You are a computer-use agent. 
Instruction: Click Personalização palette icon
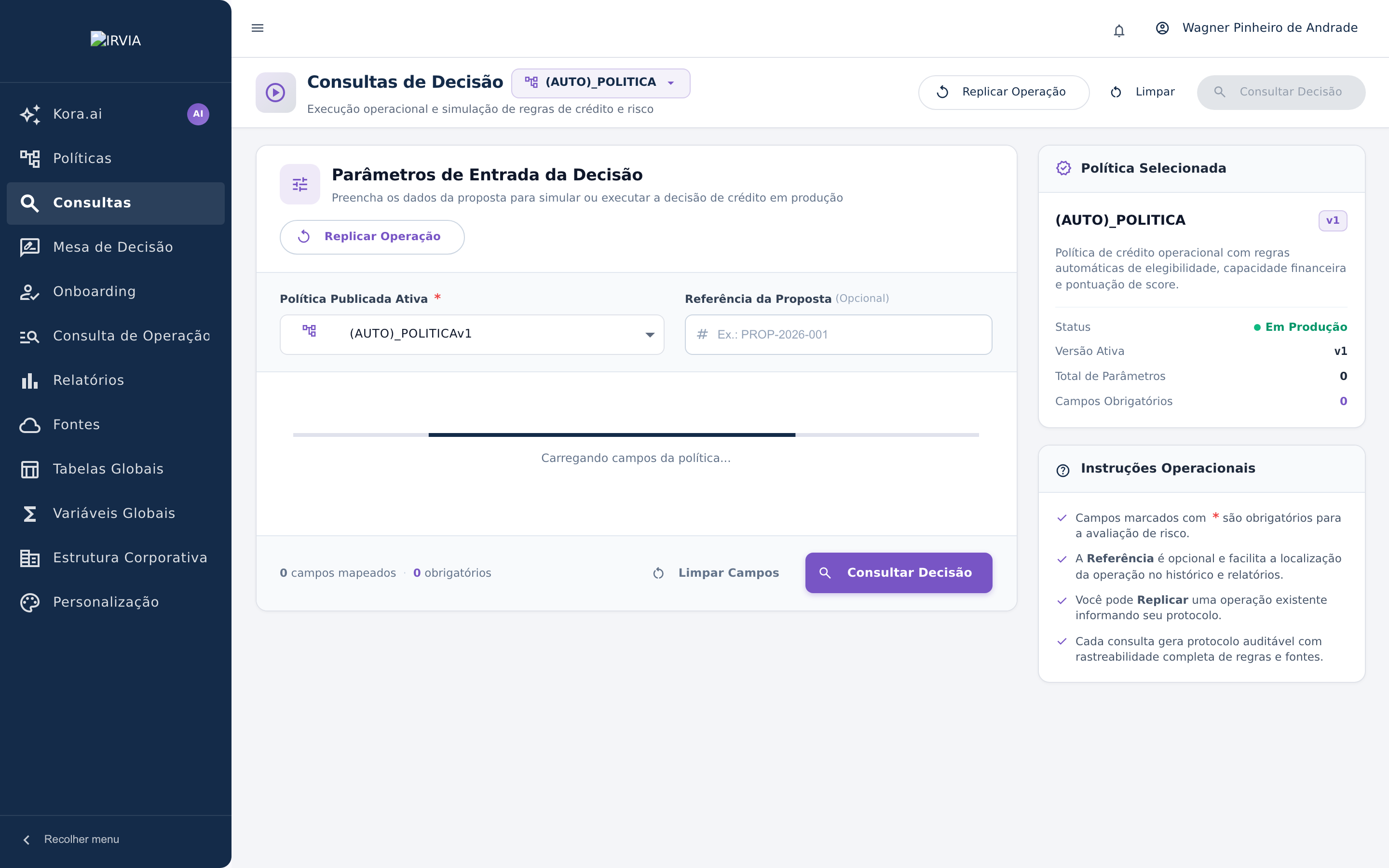point(29,602)
